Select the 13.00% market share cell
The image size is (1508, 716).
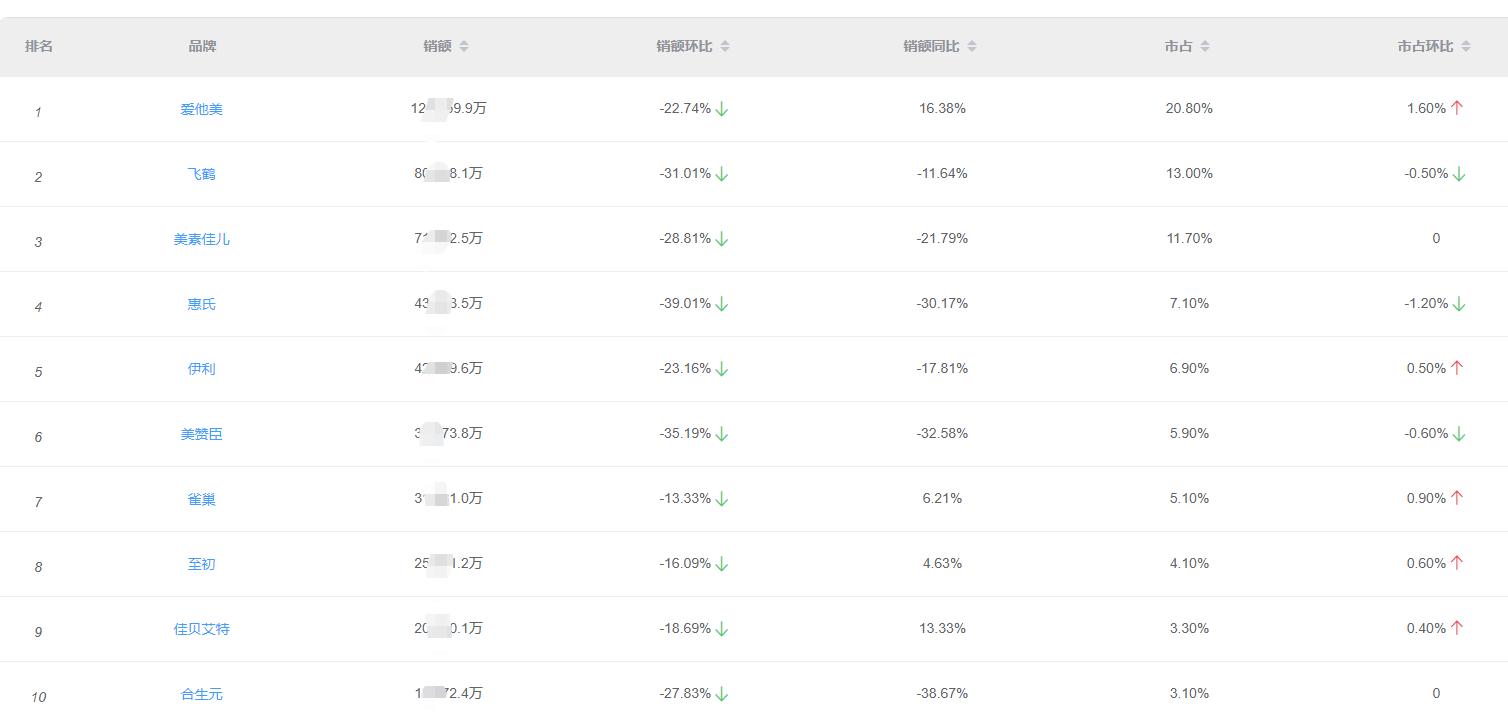point(1189,173)
